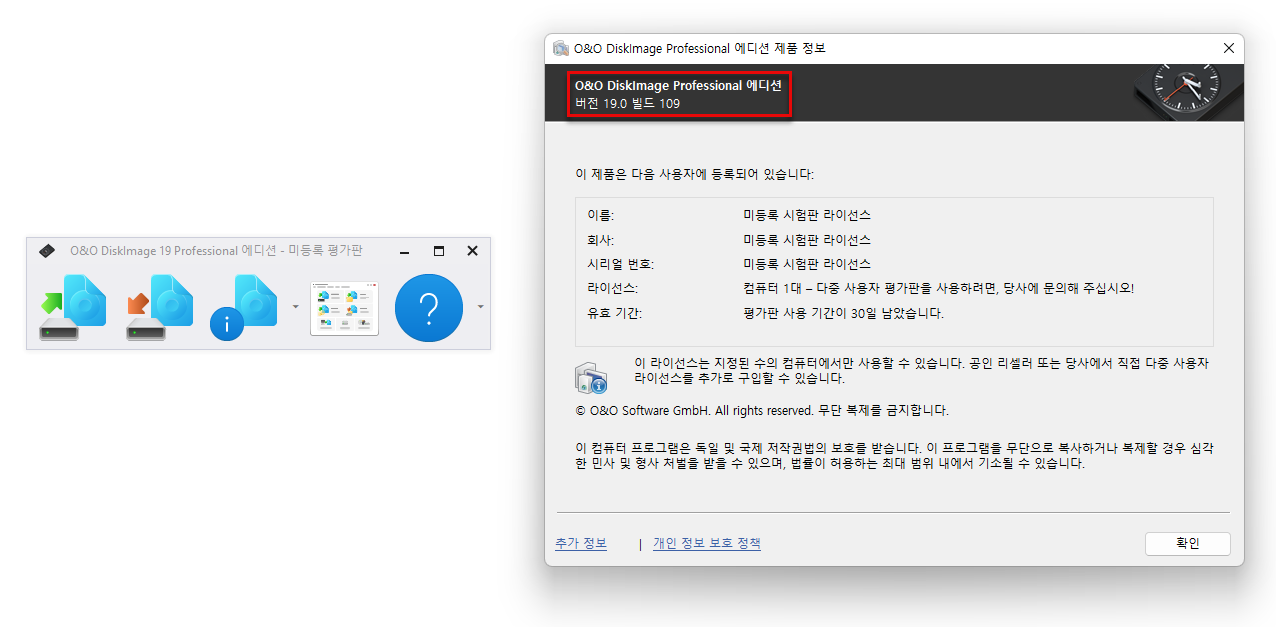Select the 회사: label in the registration table
1276x627 pixels.
pyautogui.click(x=601, y=240)
